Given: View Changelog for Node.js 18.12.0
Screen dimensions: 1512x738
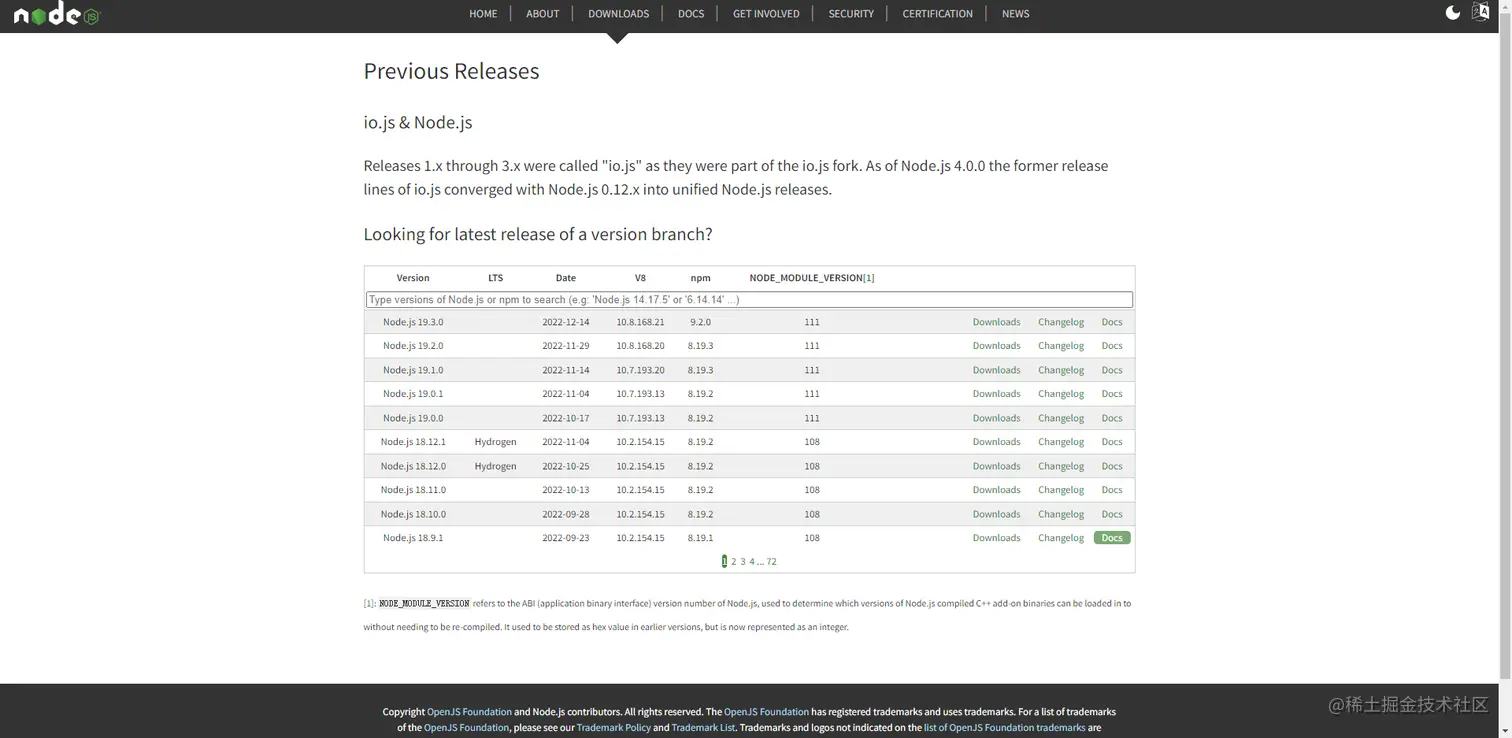Looking at the screenshot, I should (x=1061, y=466).
